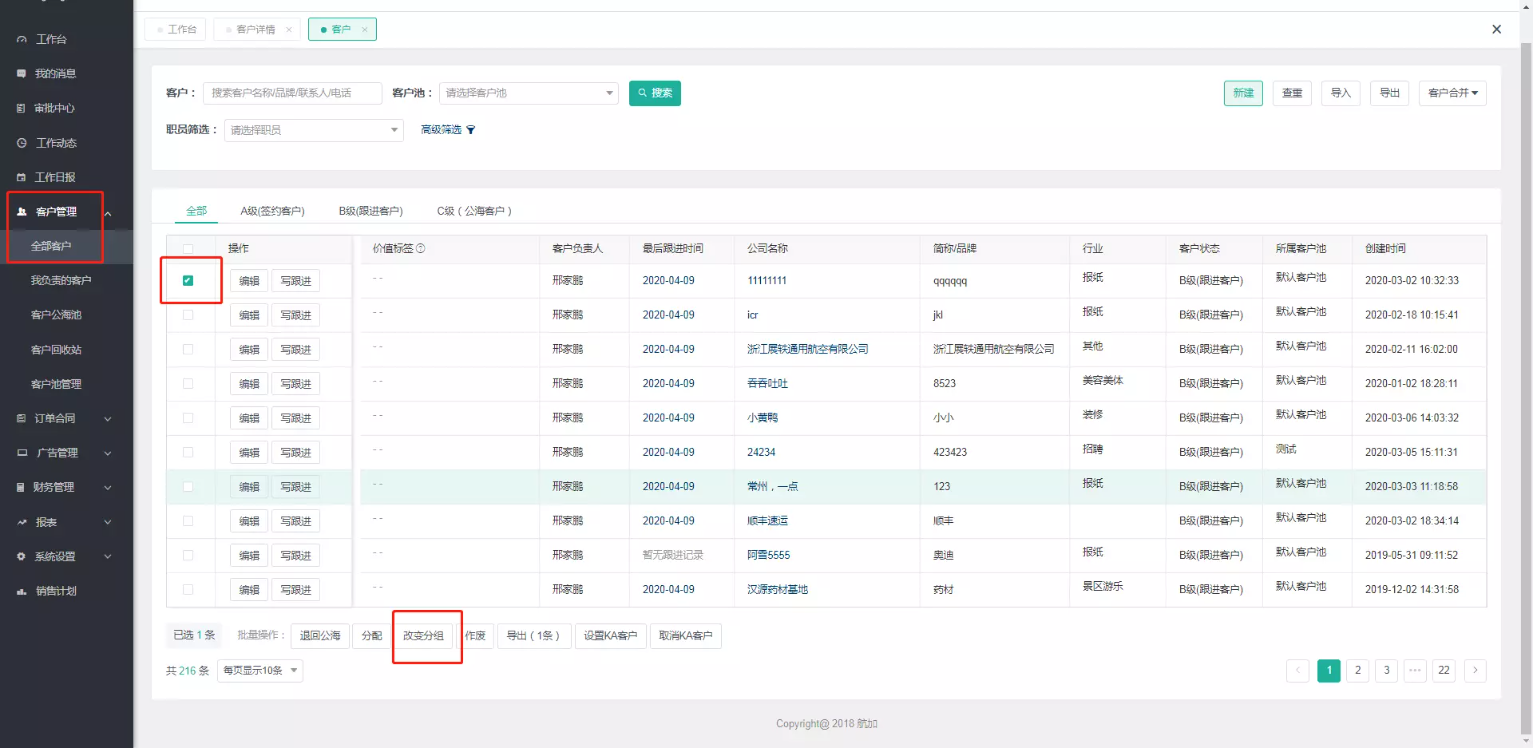The image size is (1533, 748).
Task: Select the B级(跟进客户) tab
Action: point(371,211)
